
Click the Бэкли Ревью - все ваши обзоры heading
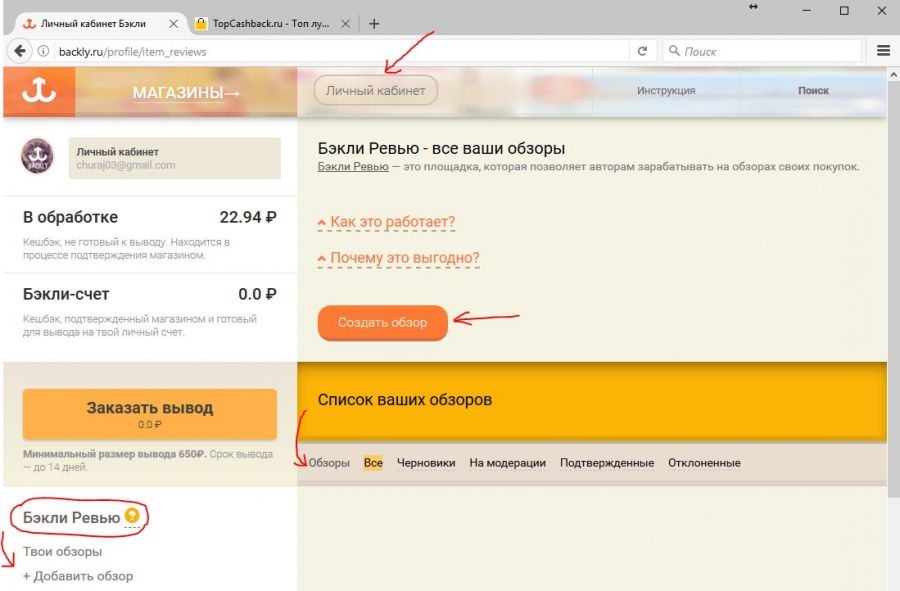tap(441, 149)
